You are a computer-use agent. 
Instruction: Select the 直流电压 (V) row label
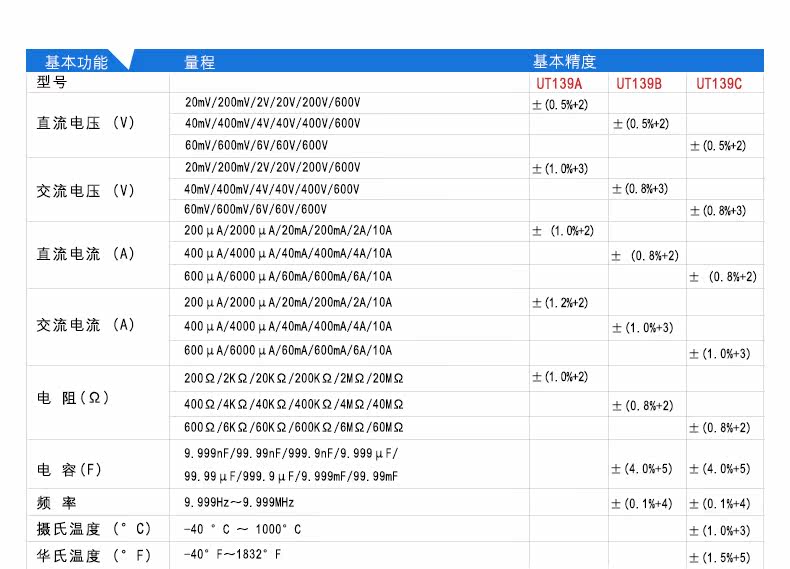(x=85, y=123)
